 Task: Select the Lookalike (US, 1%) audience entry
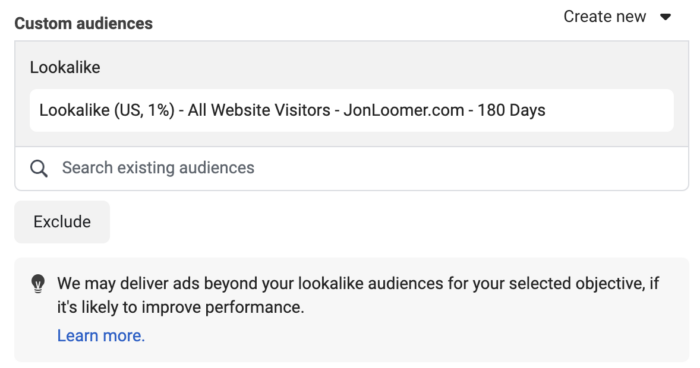pyautogui.click(x=352, y=110)
